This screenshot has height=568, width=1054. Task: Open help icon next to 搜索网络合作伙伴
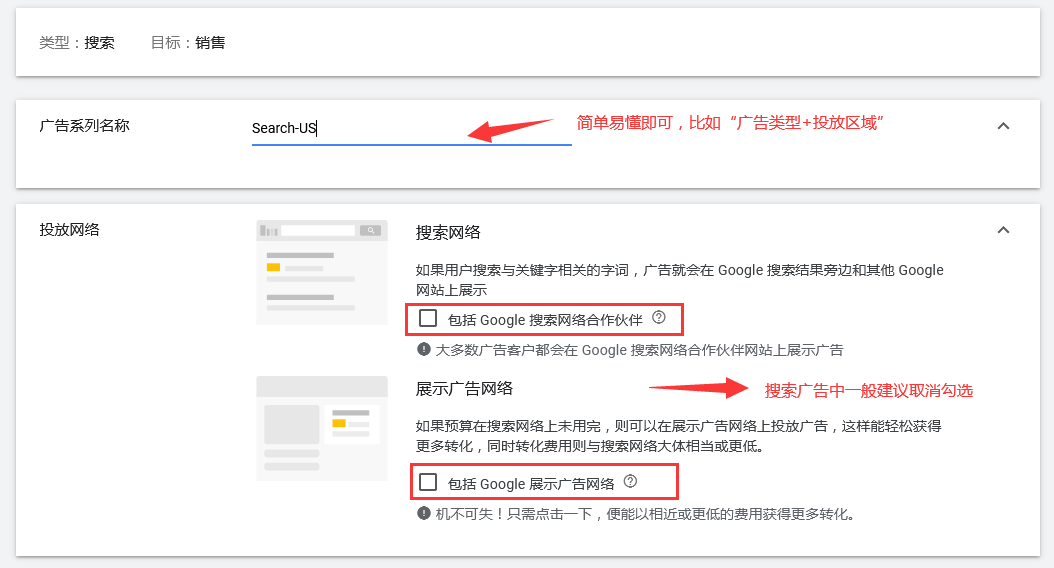[x=659, y=317]
